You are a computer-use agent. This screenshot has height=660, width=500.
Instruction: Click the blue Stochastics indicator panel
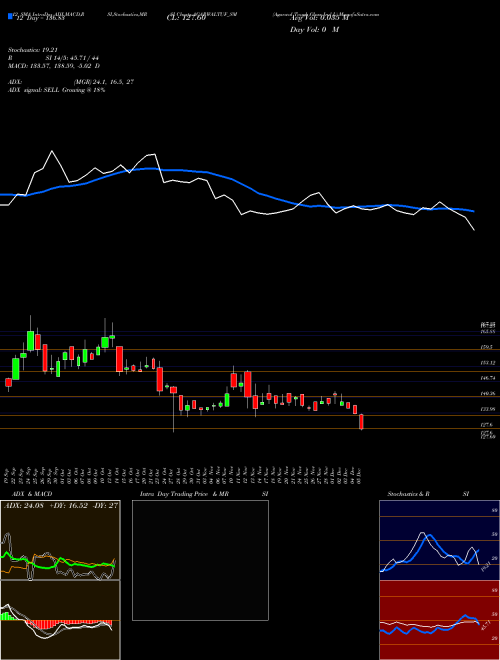pos(439,540)
